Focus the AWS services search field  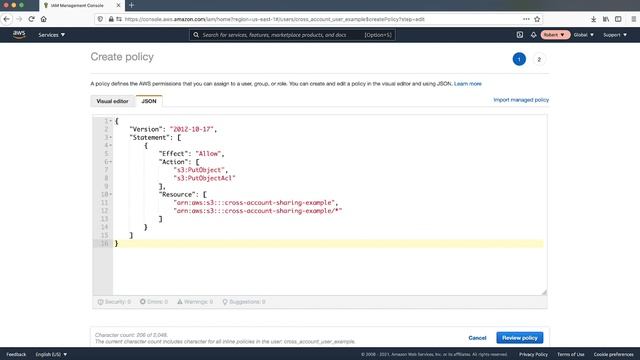(x=292, y=35)
